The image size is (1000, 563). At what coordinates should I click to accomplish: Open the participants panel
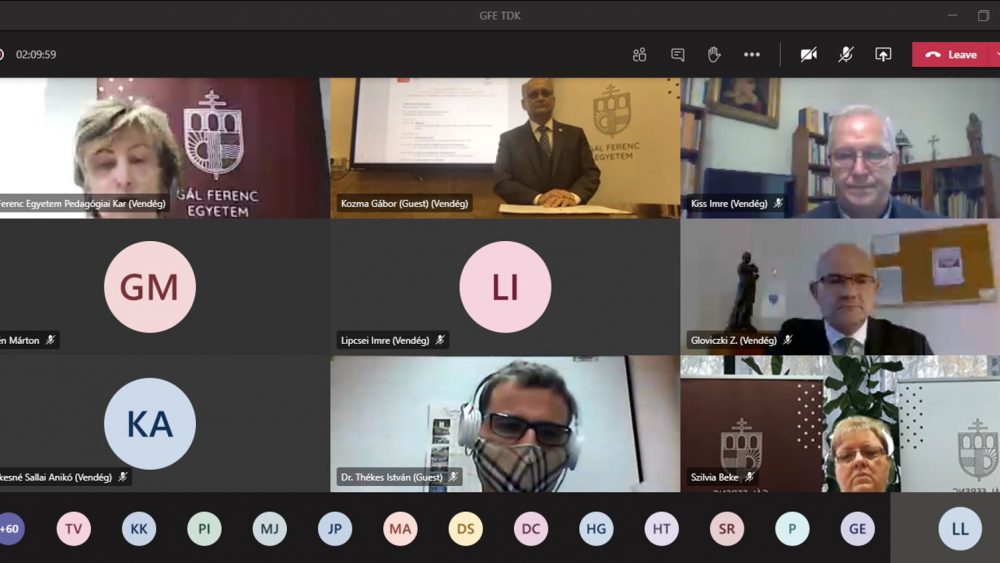(x=640, y=55)
